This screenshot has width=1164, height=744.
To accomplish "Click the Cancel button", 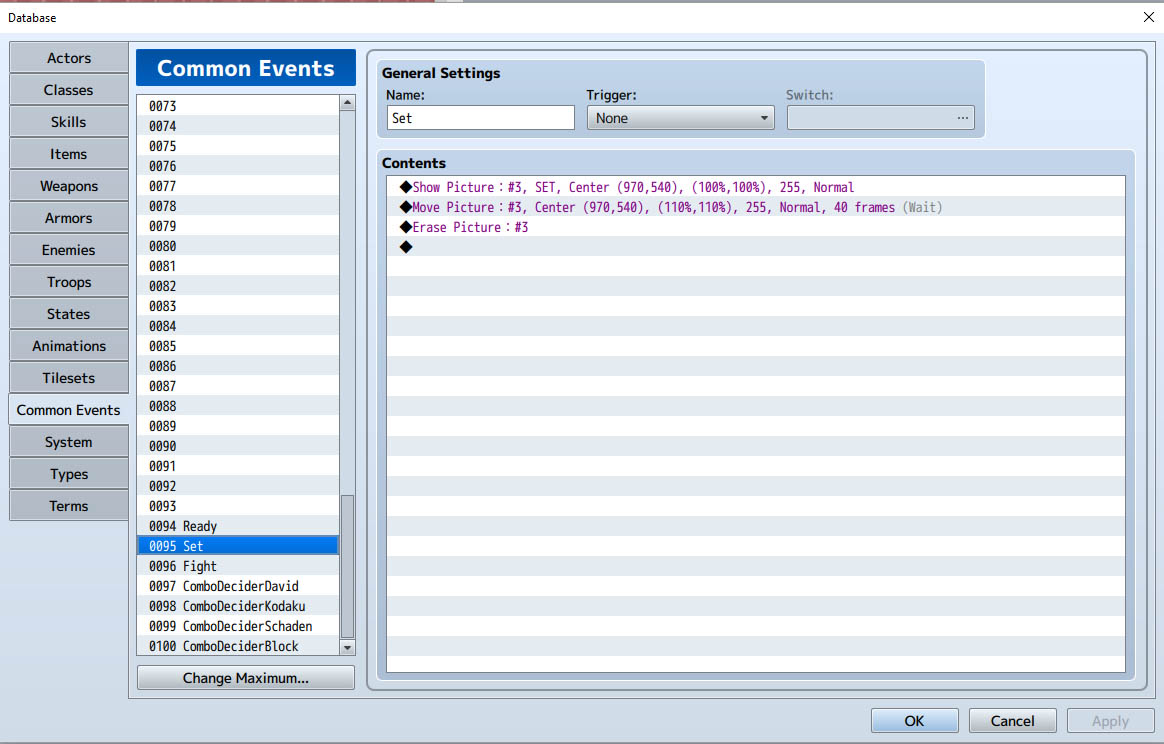I will pyautogui.click(x=1012, y=720).
